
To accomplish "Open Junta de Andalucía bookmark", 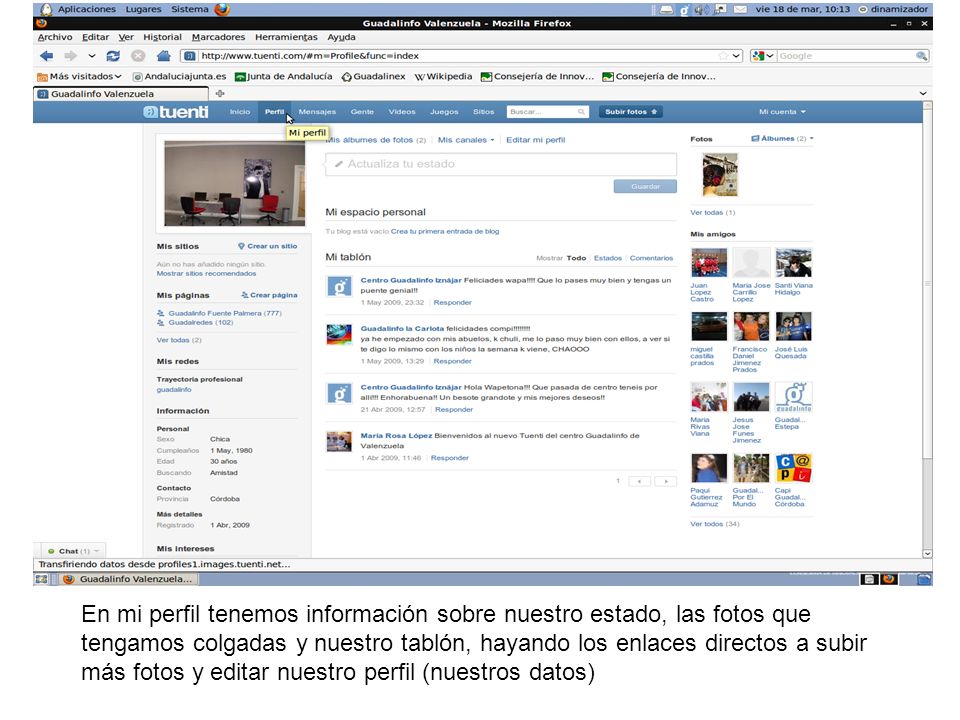I will click(283, 77).
